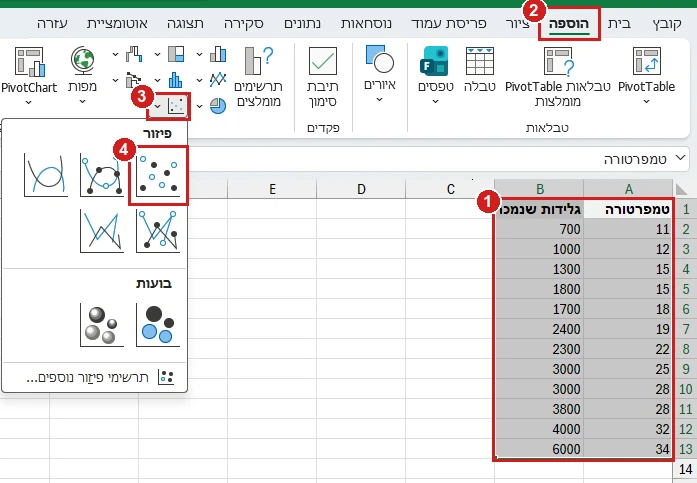This screenshot has width=697, height=483.
Task: Click the cell with value 34
Action: pyautogui.click(x=628, y=449)
